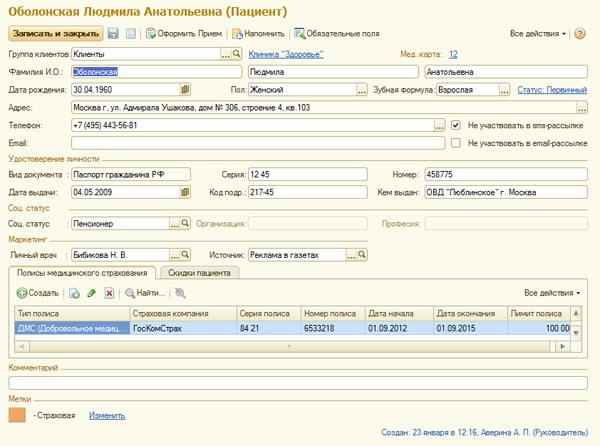This screenshot has height=446, width=600.
Task: Click passport Номер field 458775
Action: pos(506,174)
